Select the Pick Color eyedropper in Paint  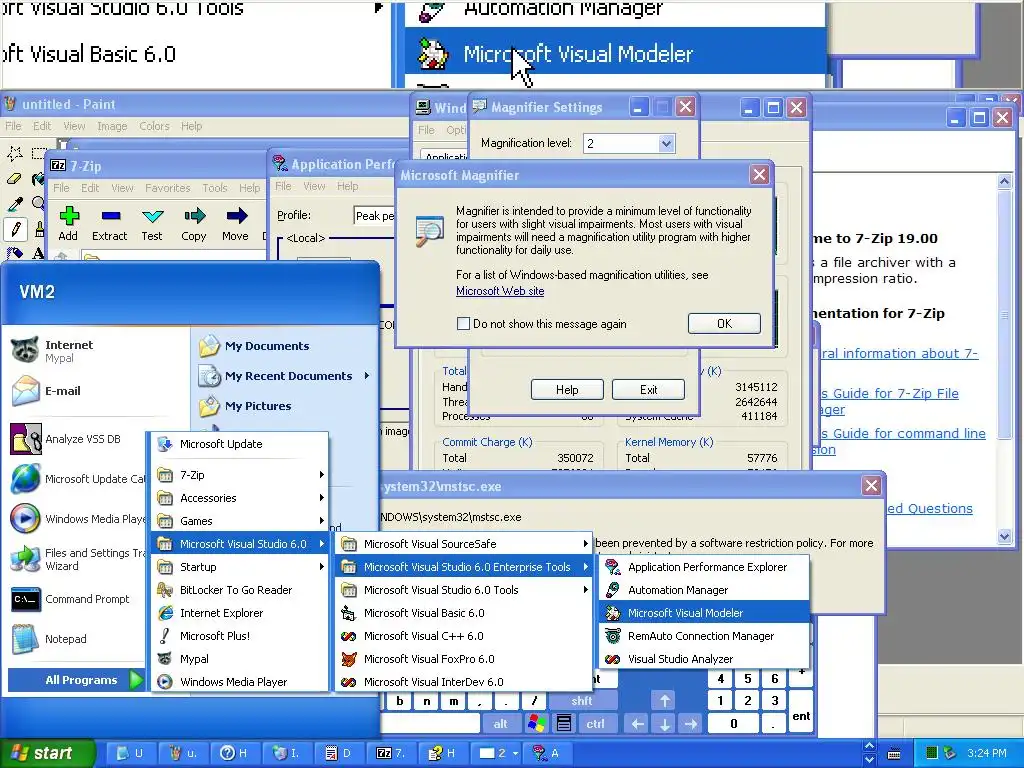14,204
